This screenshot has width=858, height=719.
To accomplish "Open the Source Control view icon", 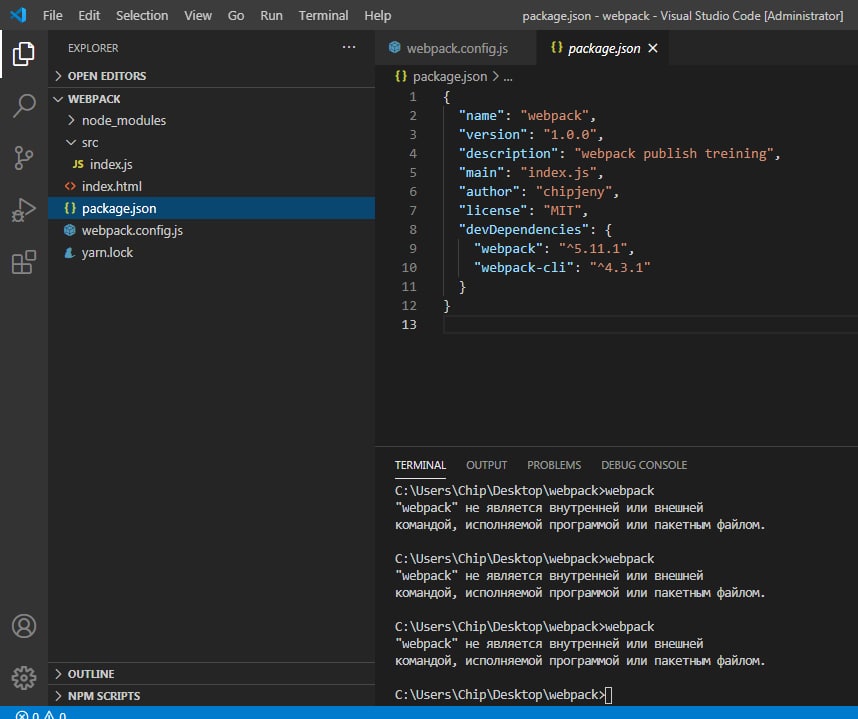I will (x=24, y=158).
